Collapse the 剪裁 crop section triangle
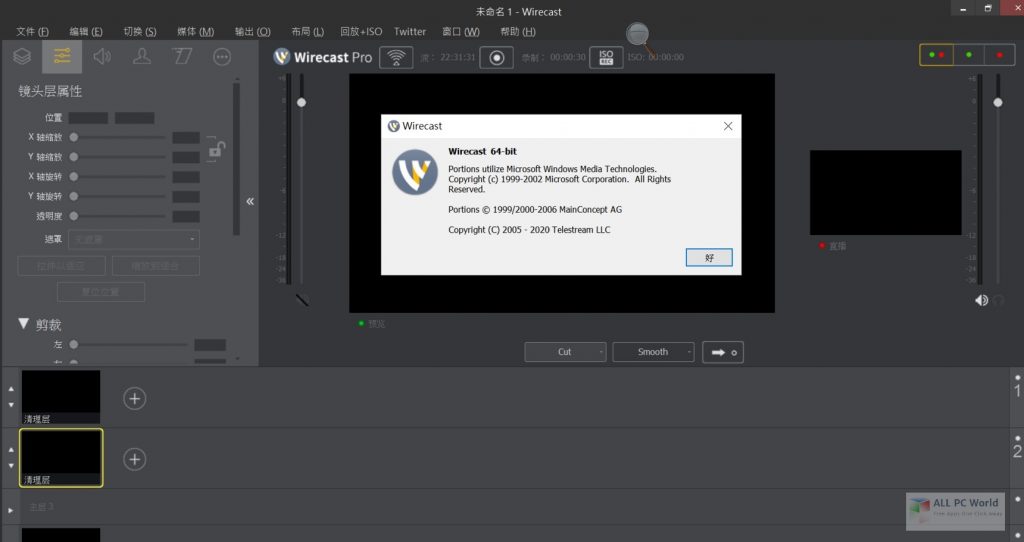1024x542 pixels. point(24,324)
